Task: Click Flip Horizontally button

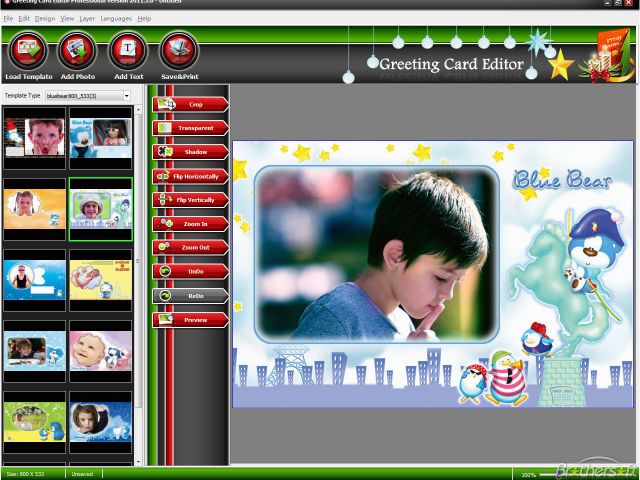Action: pos(190,176)
